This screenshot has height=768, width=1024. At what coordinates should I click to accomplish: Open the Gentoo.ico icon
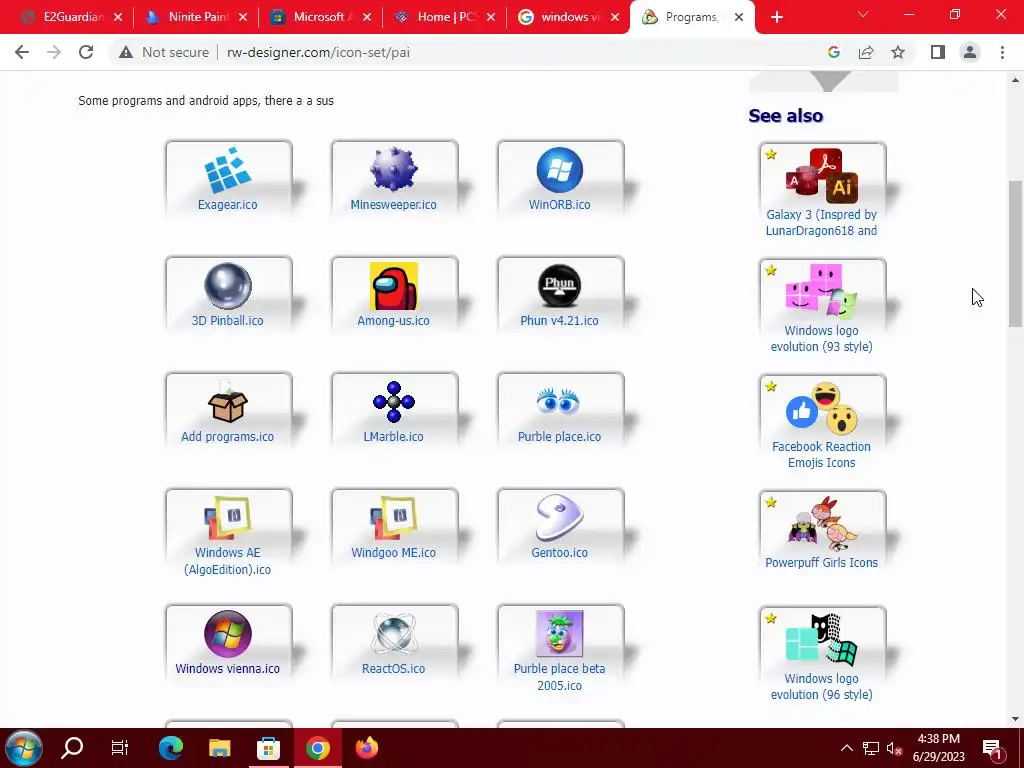pos(560,518)
